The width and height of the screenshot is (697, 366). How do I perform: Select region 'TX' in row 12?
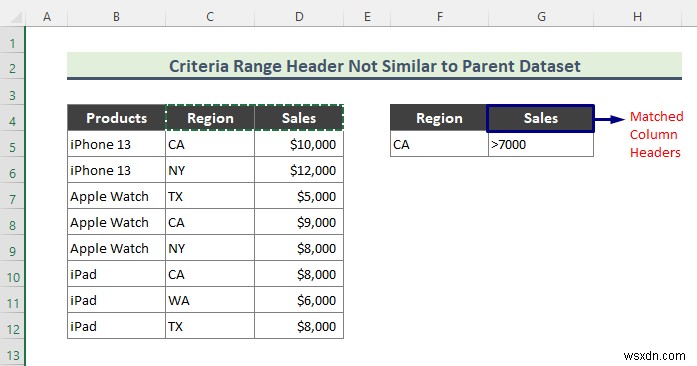click(x=210, y=326)
